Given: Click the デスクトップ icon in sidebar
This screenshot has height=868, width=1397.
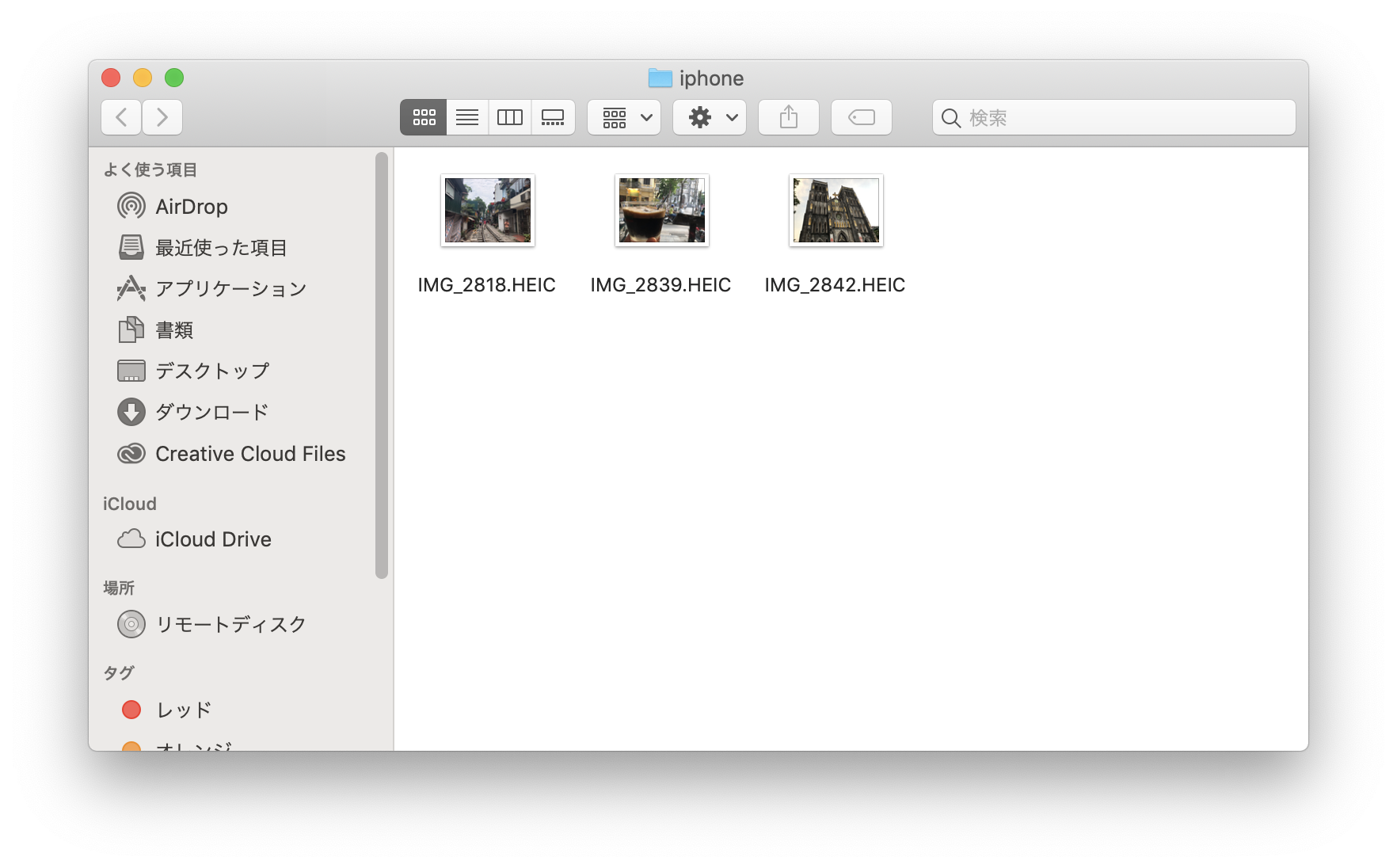Looking at the screenshot, I should tap(131, 371).
